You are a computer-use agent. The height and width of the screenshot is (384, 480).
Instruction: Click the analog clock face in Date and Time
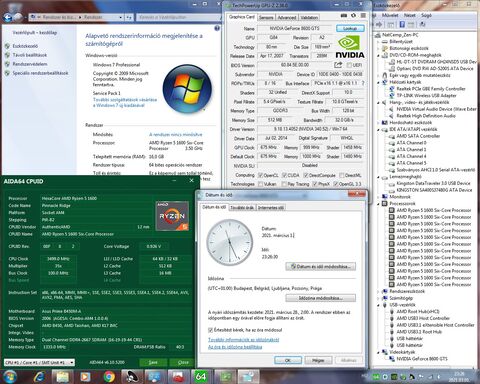[230, 242]
